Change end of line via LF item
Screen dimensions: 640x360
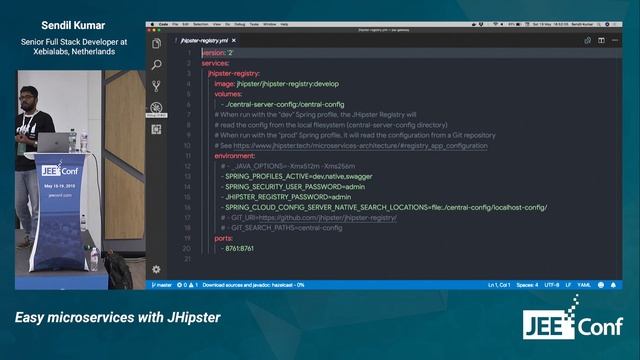coord(568,285)
